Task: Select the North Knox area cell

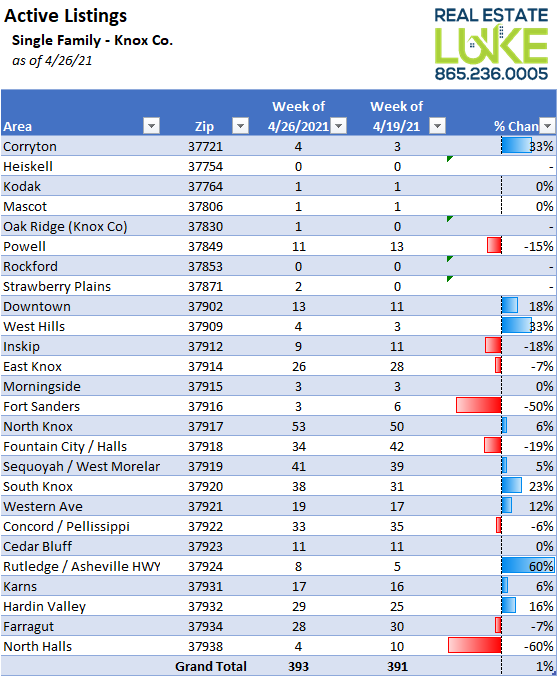Action: tap(82, 426)
